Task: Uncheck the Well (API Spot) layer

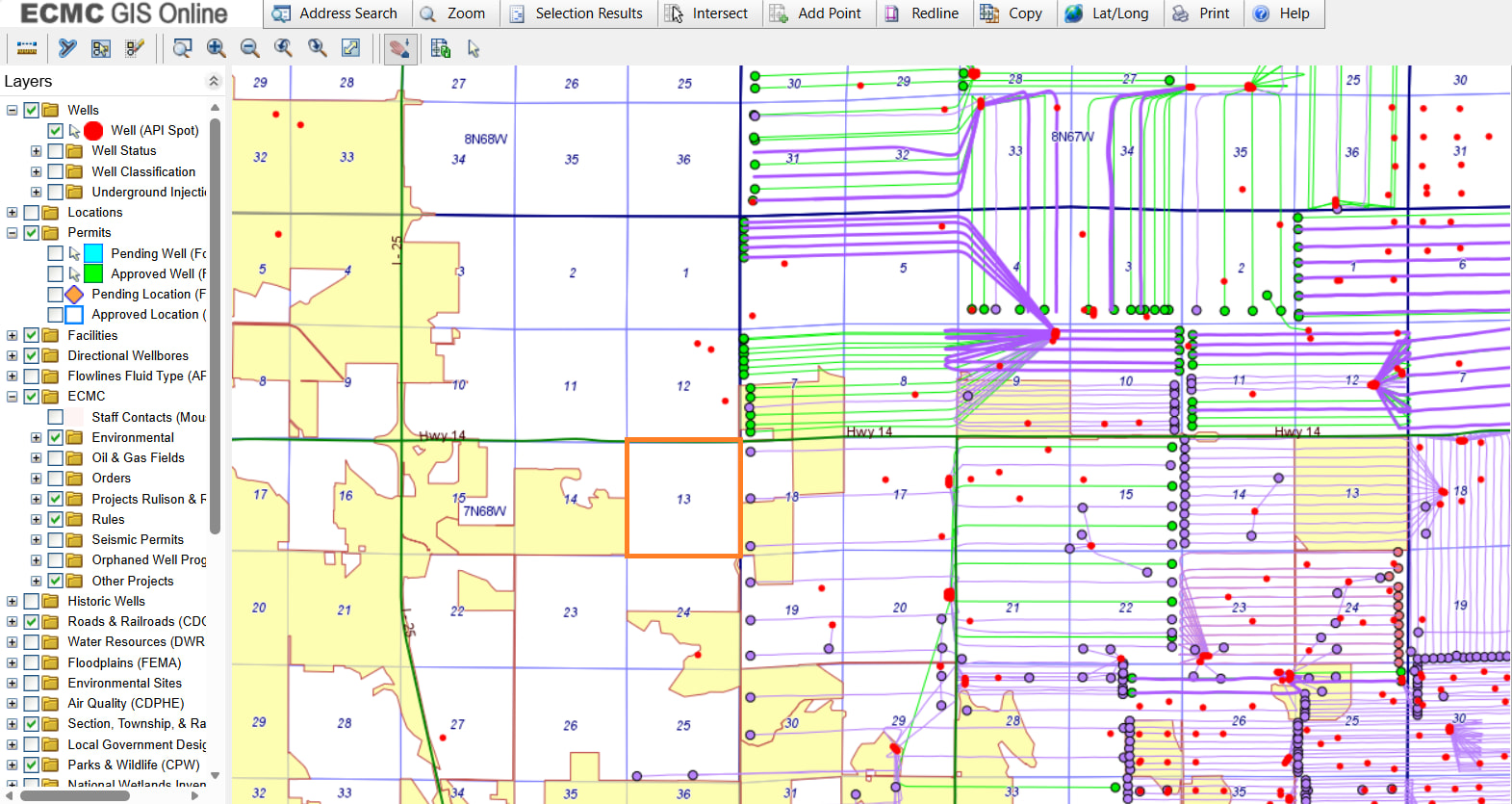Action: pyautogui.click(x=56, y=131)
